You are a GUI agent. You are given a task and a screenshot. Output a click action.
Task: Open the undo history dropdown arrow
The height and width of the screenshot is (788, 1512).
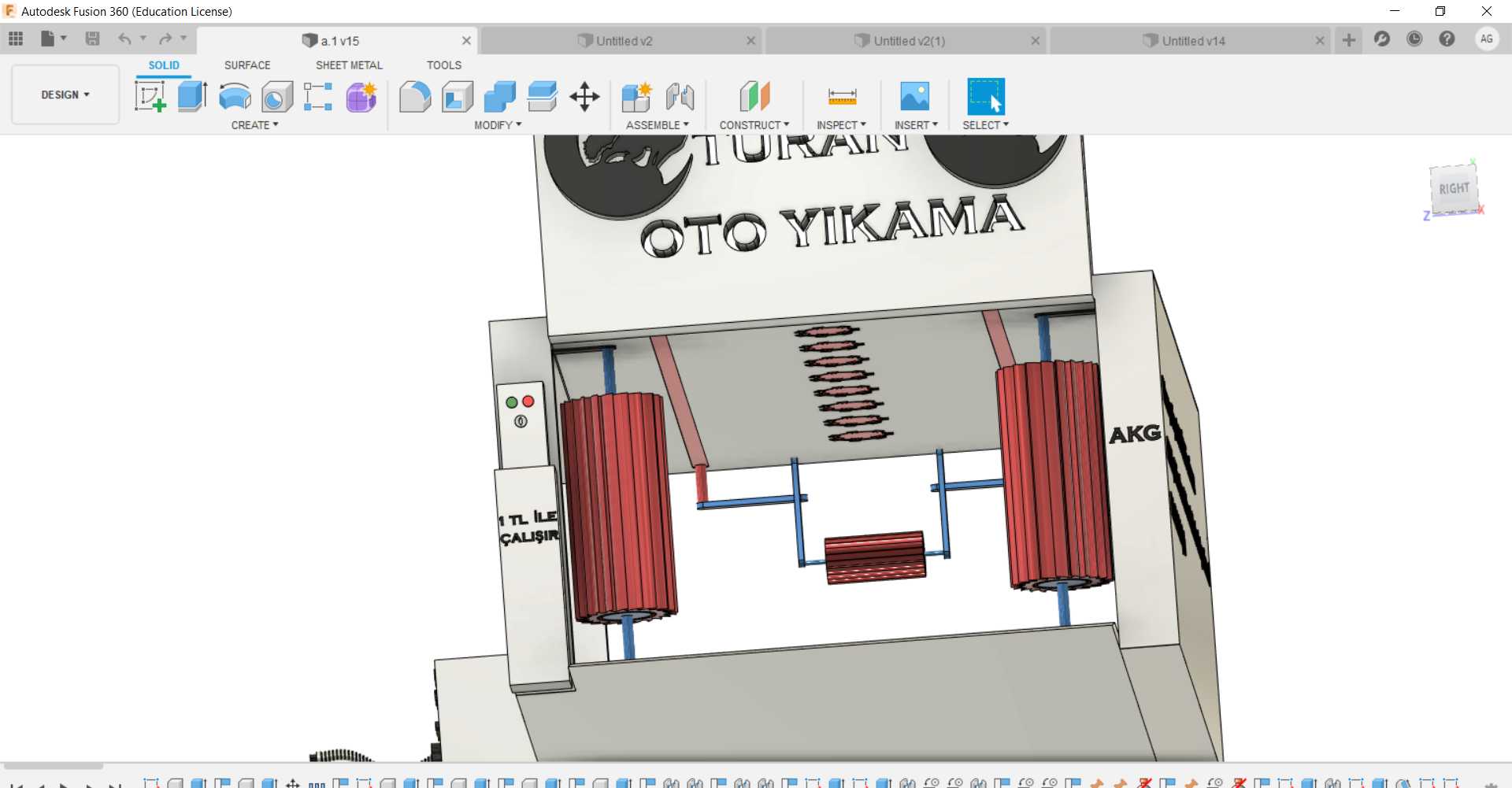143,38
